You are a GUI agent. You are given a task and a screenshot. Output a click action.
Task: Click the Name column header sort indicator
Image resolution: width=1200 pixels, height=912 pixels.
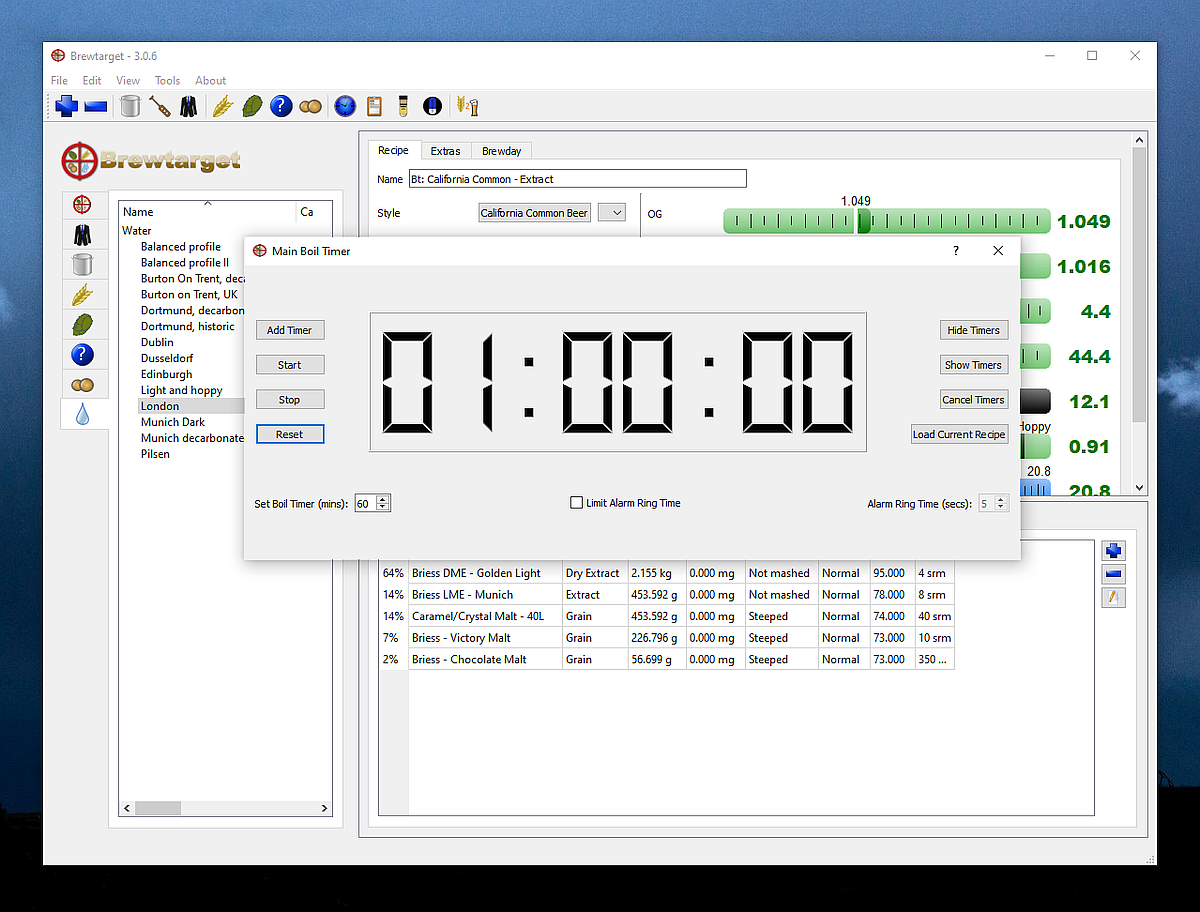(x=208, y=203)
